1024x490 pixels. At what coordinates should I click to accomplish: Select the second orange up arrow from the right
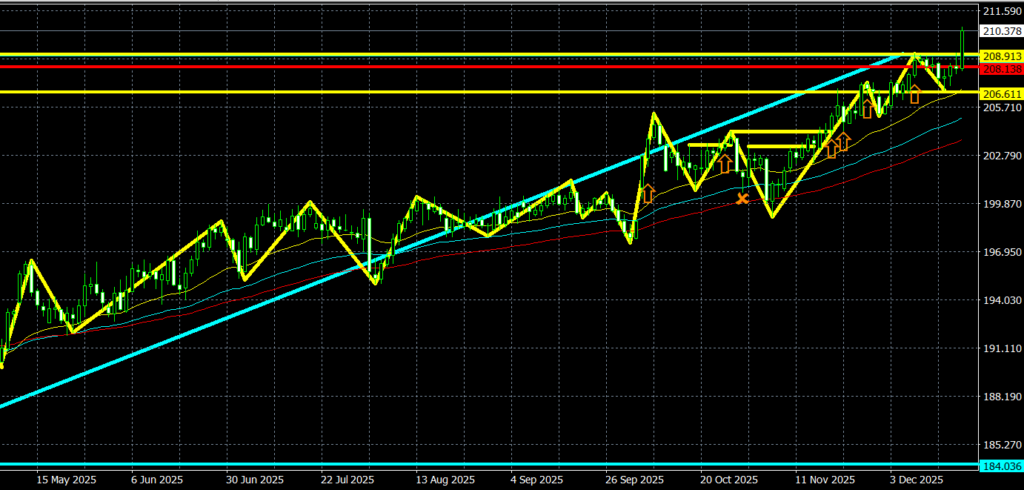click(868, 107)
